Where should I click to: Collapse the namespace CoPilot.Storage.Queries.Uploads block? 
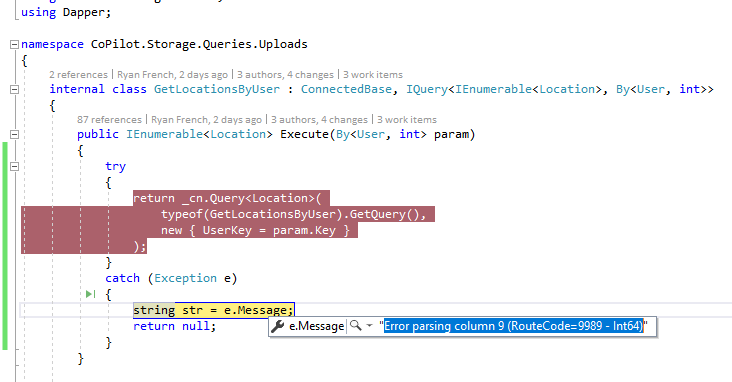coord(14,45)
